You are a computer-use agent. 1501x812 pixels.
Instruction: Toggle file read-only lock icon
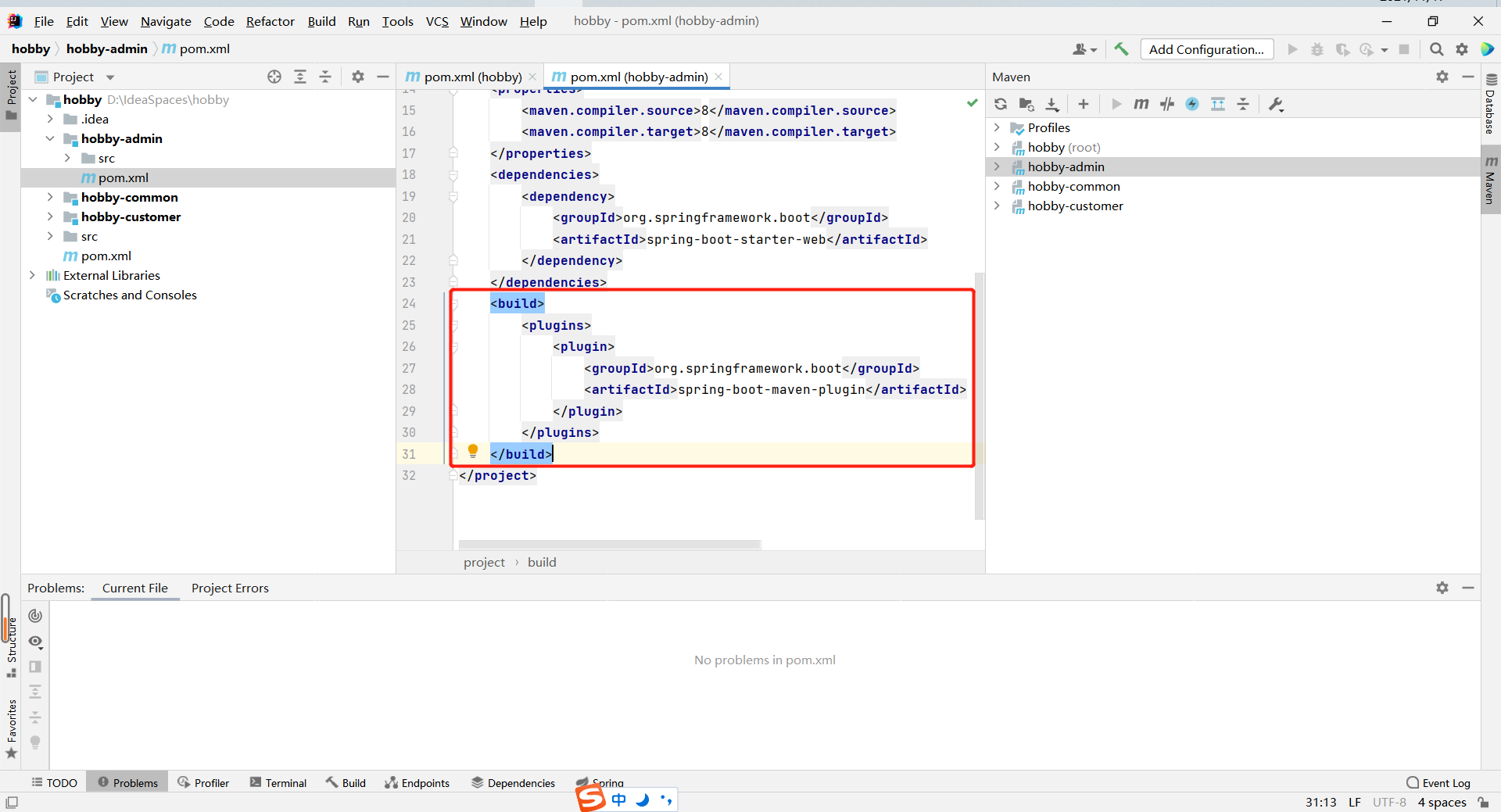1483,803
